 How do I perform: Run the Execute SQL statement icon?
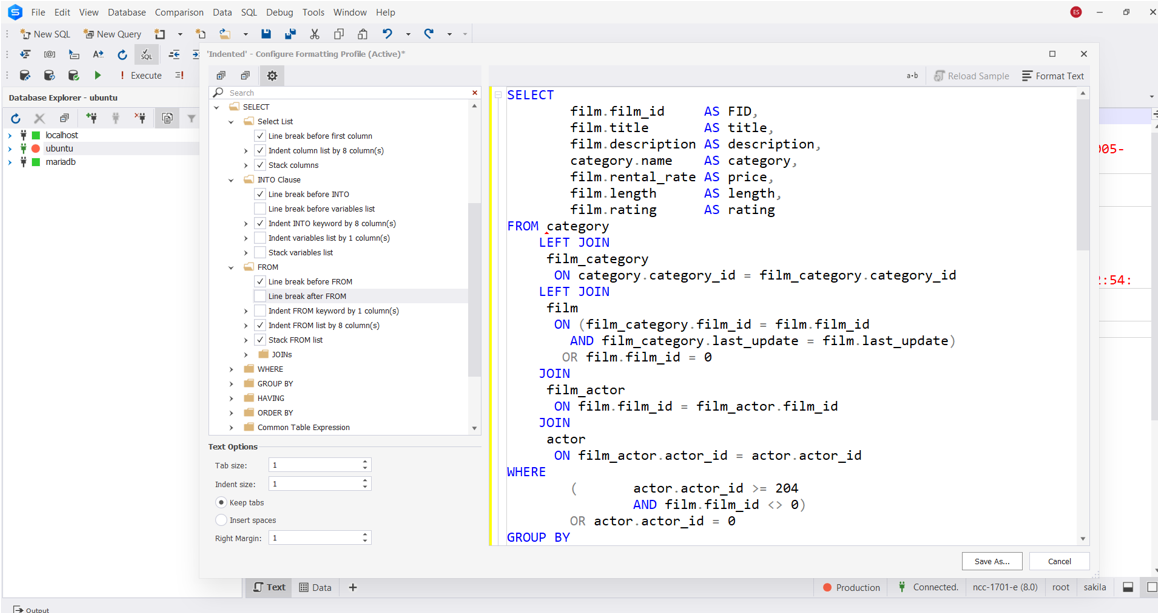click(134, 75)
